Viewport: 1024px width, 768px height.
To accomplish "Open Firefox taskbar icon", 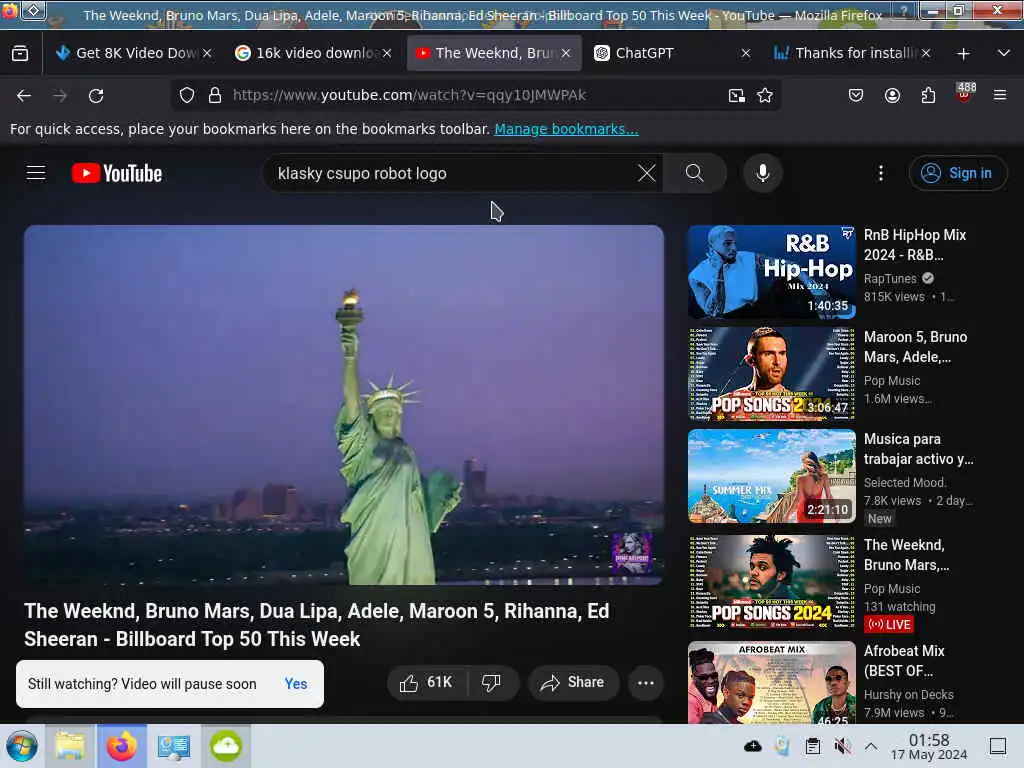I will (x=121, y=746).
